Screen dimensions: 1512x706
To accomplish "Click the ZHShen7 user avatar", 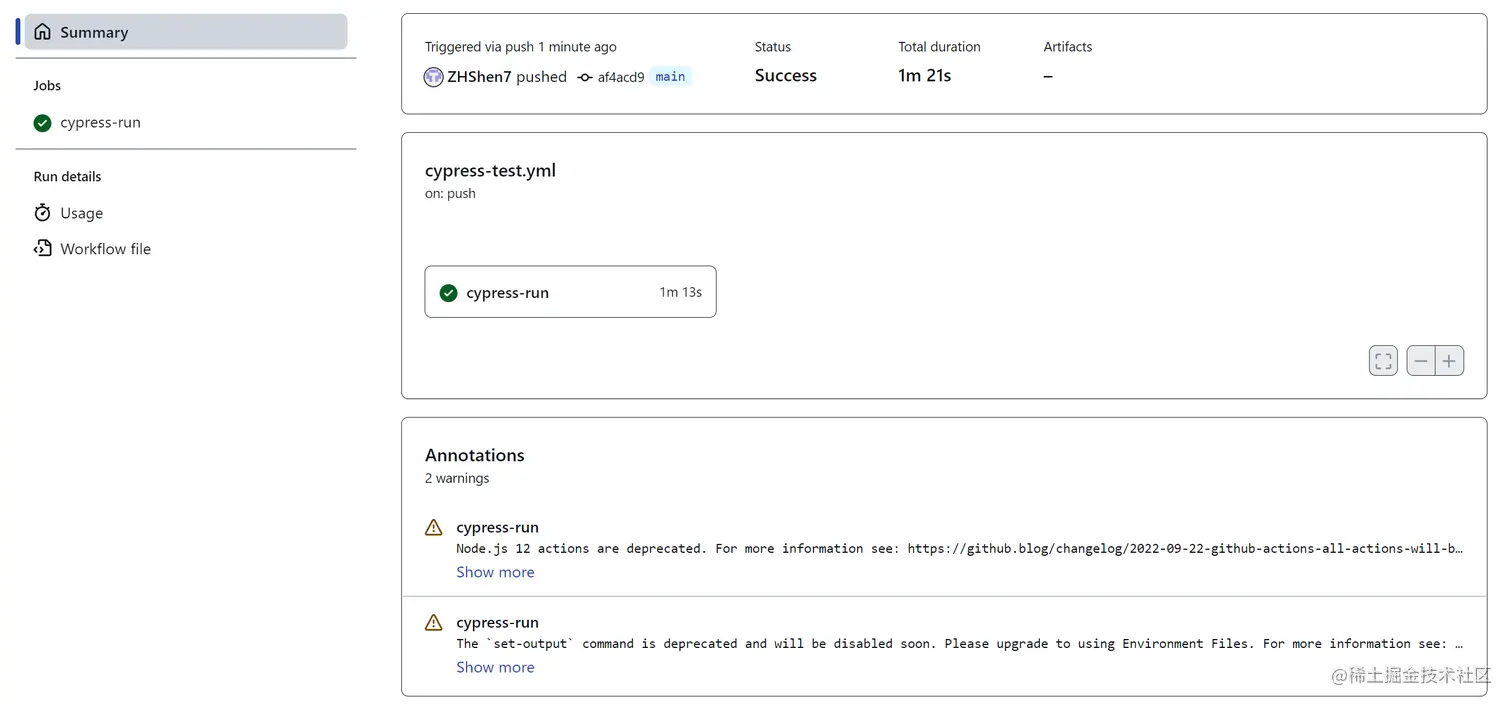I will (433, 77).
